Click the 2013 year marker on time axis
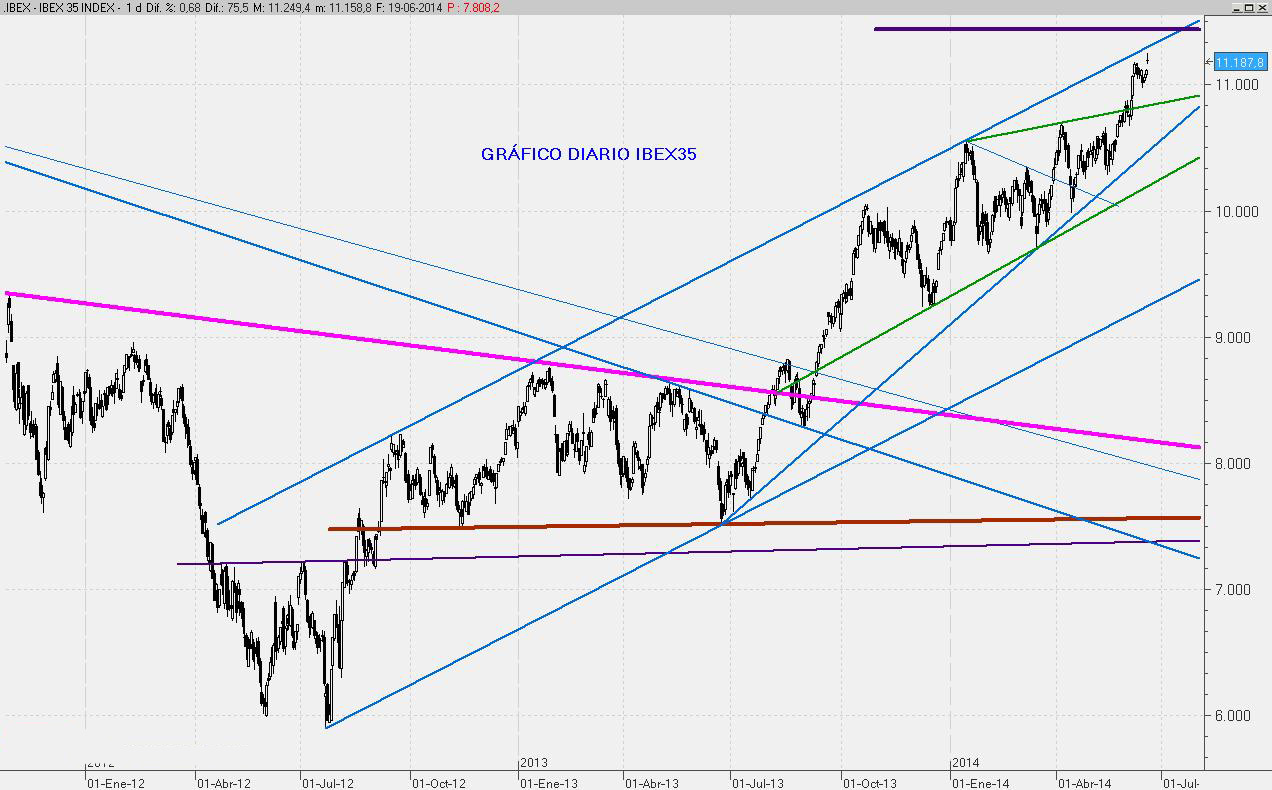Screen dimensions: 1272x790 pos(533,763)
